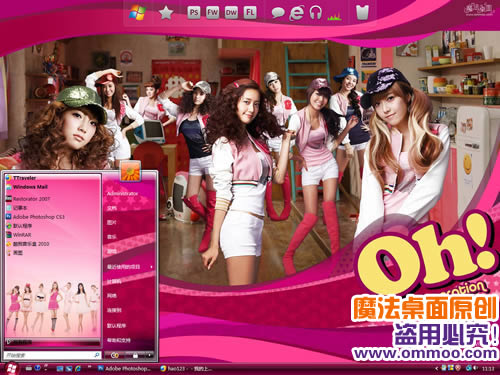Launch Dreamweaver via the DW dock icon
The image size is (500, 375).
pyautogui.click(x=231, y=13)
